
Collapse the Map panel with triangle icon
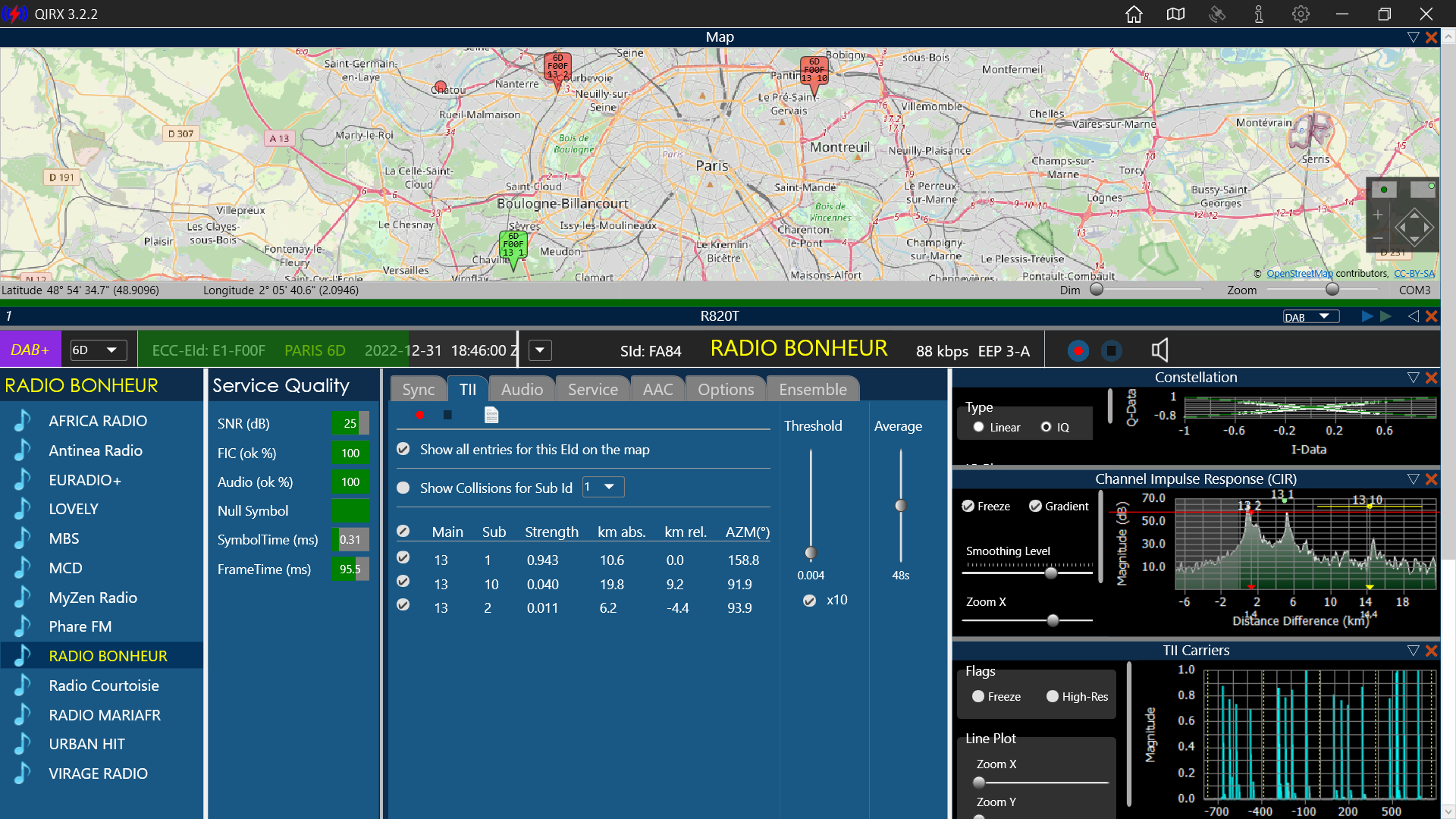[x=1413, y=37]
